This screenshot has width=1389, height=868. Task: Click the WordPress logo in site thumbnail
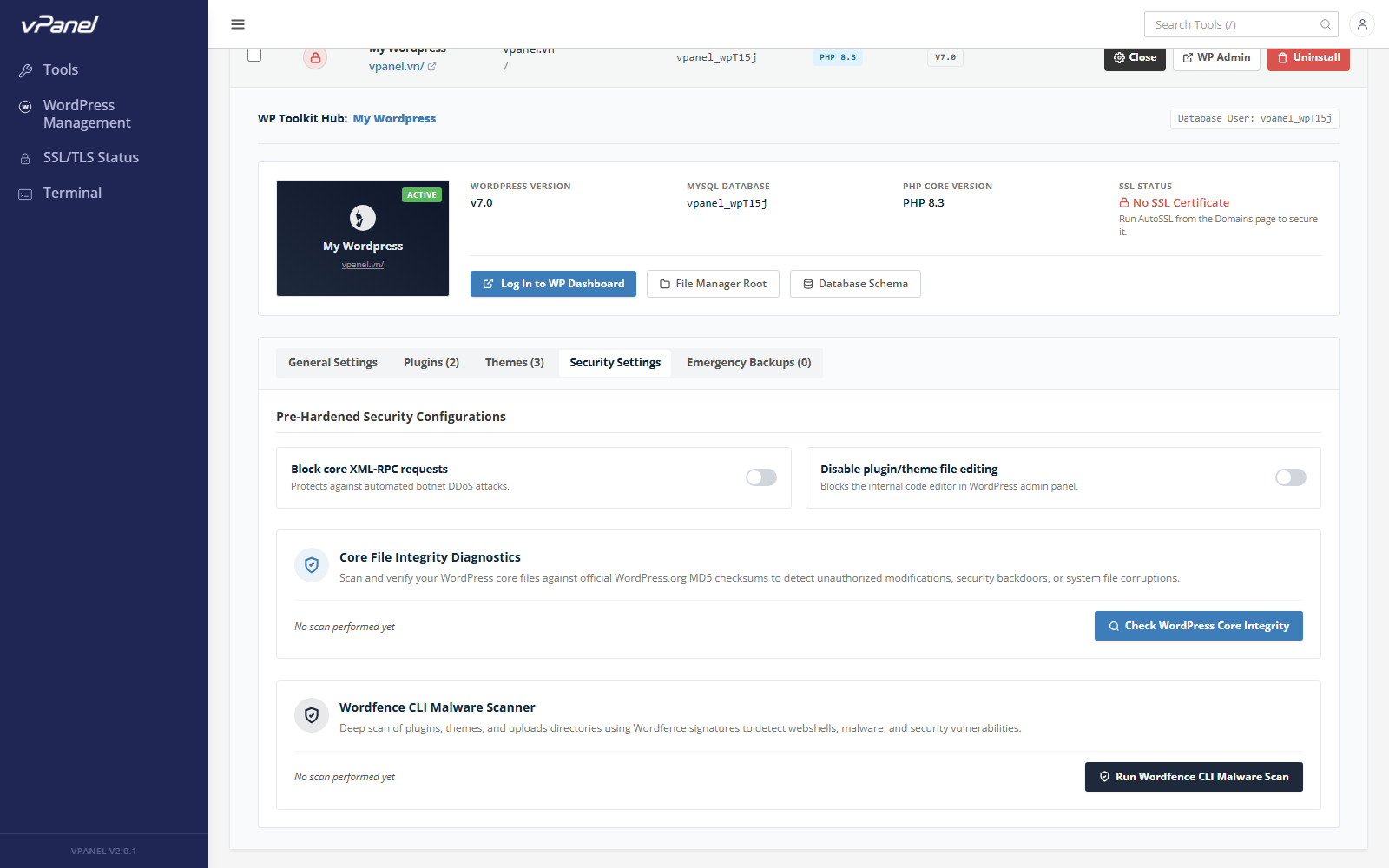pos(363,217)
